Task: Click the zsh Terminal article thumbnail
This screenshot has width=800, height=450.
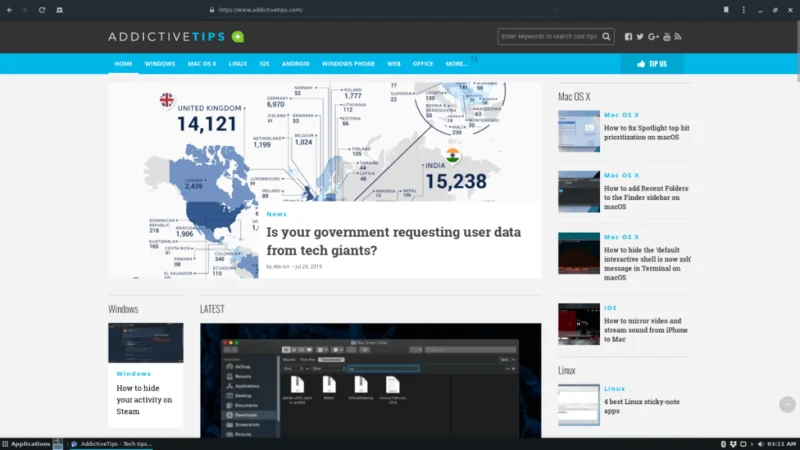Action: pyautogui.click(x=579, y=253)
